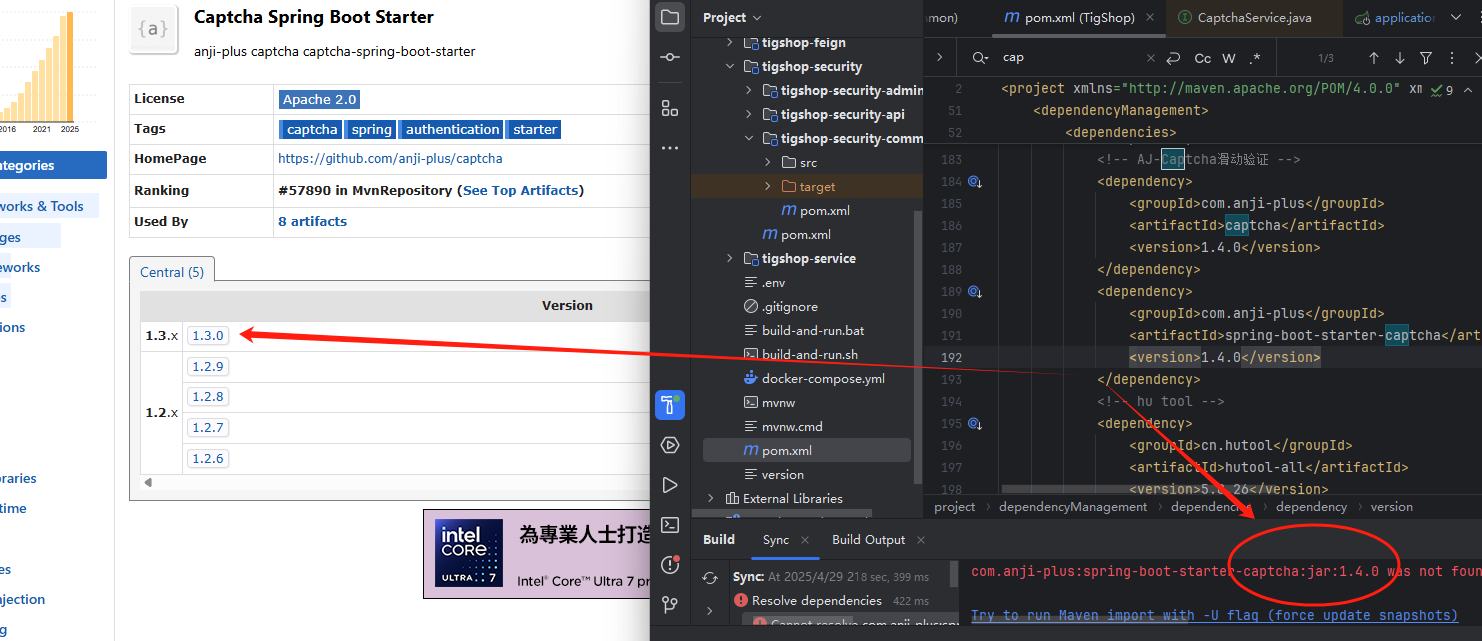Open the Services tool window icon
The image size is (1482, 641).
[670, 445]
